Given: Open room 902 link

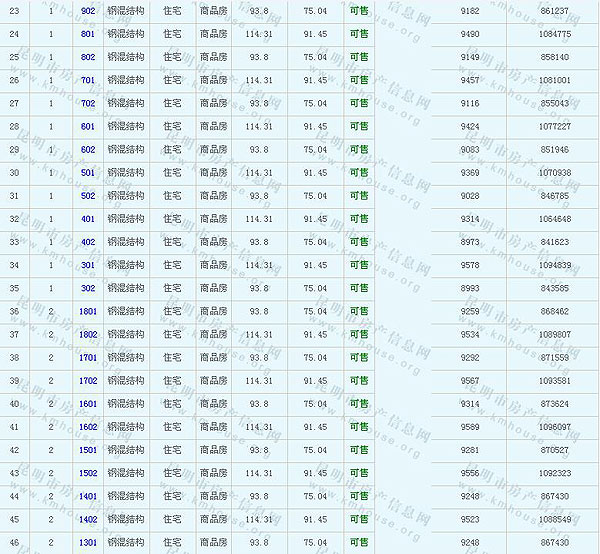Looking at the screenshot, I should click(x=88, y=11).
